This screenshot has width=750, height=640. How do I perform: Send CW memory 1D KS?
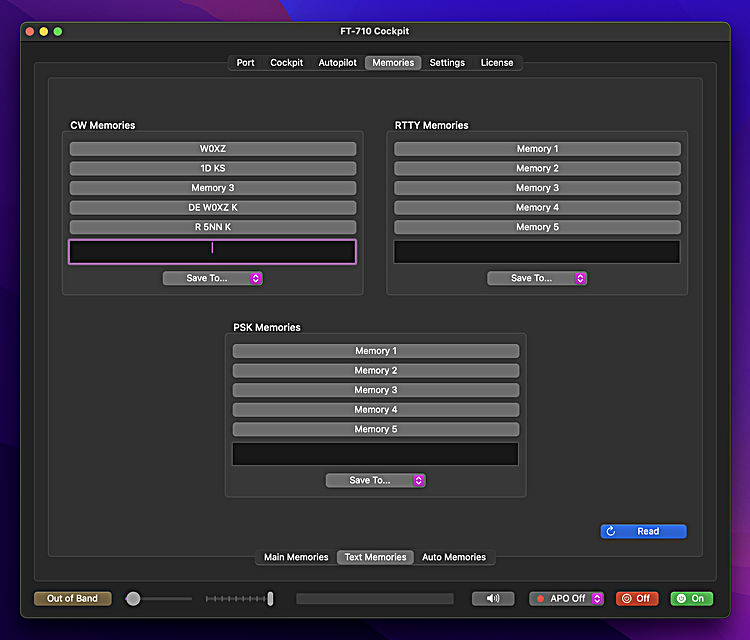tap(213, 168)
